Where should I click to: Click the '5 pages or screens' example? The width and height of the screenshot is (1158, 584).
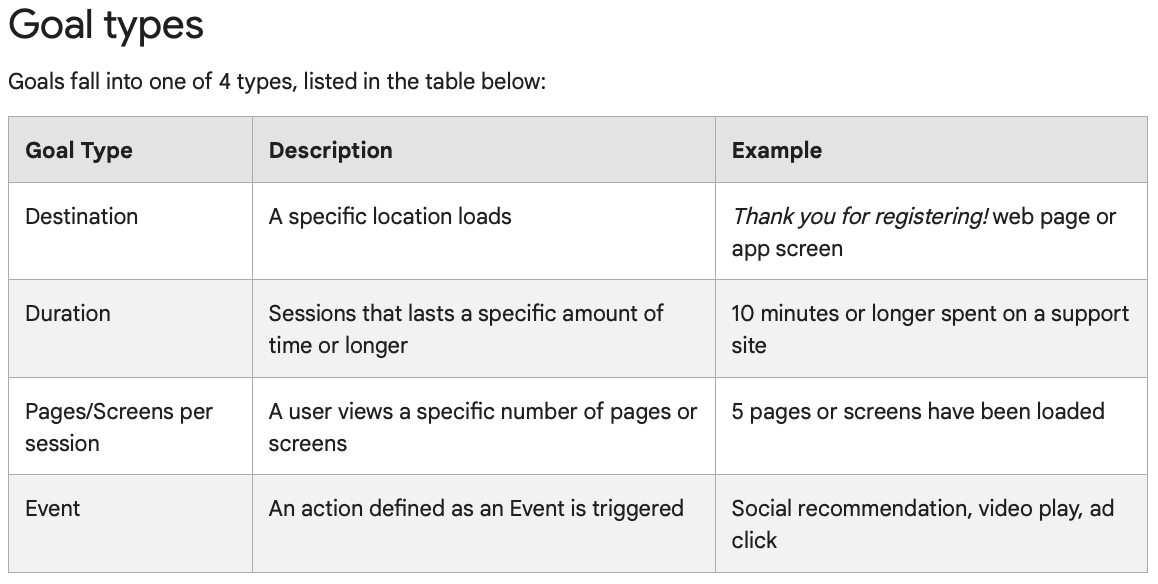[918, 411]
